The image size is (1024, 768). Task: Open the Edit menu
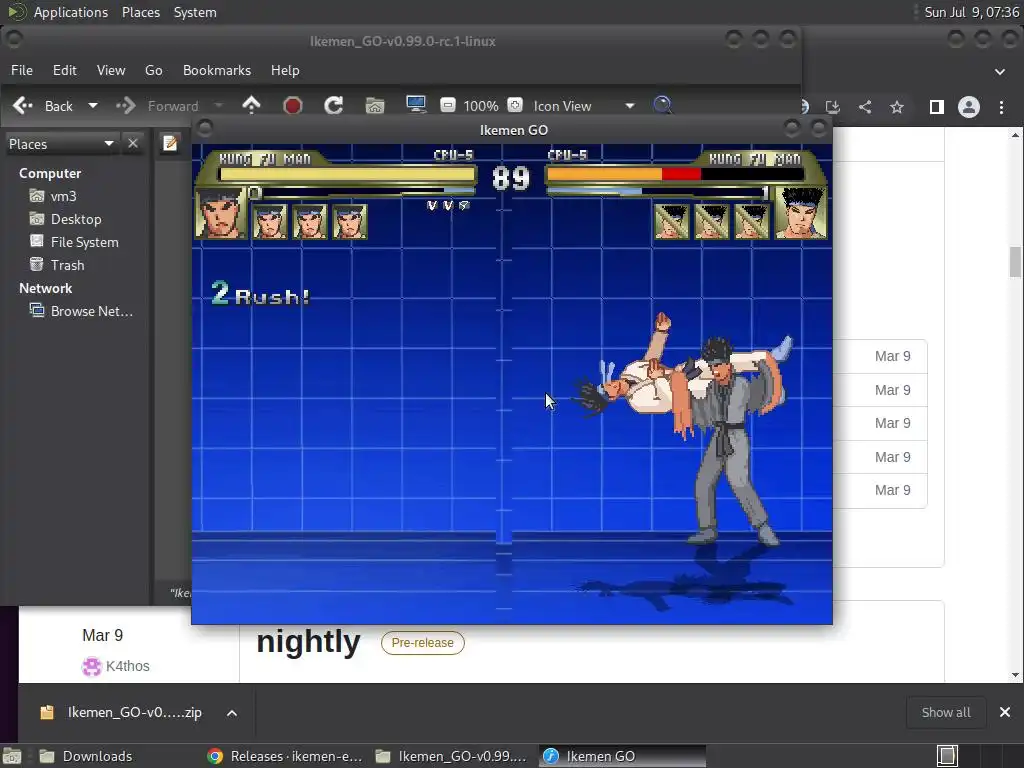(x=65, y=70)
